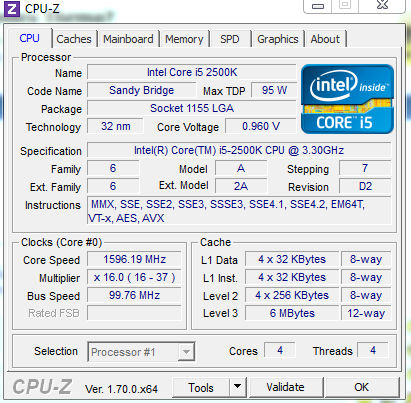Click the Multiplier value x 16.0

(x=134, y=277)
